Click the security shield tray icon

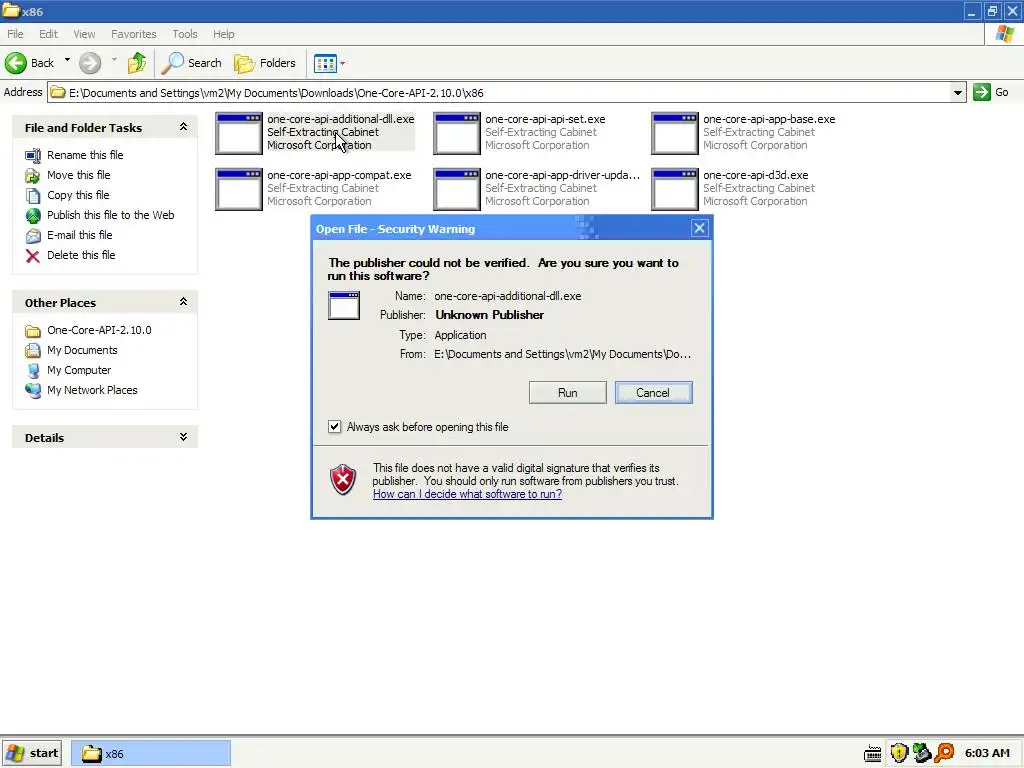pyautogui.click(x=899, y=753)
